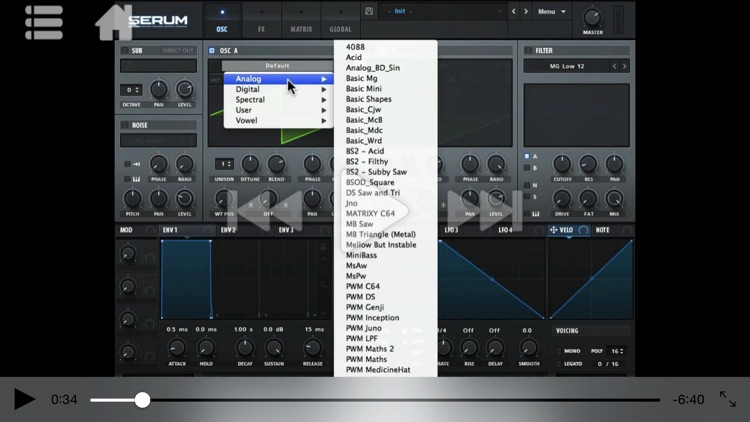750x422 pixels.
Task: Toggle filter routing for oscillator B
Action: coord(527,167)
